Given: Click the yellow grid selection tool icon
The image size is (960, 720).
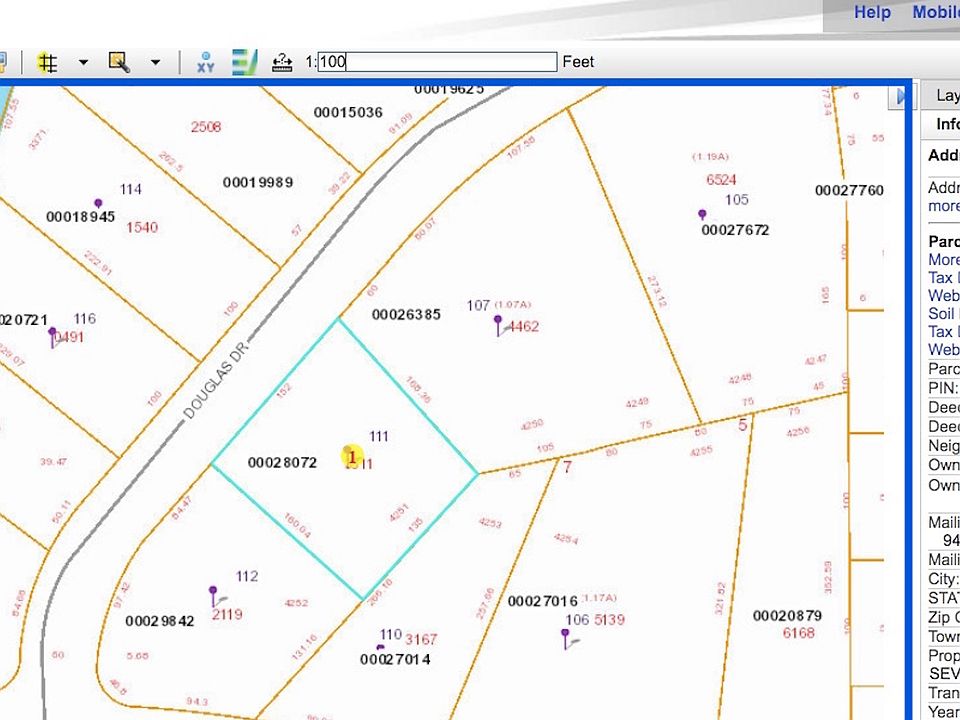Looking at the screenshot, I should pos(47,62).
